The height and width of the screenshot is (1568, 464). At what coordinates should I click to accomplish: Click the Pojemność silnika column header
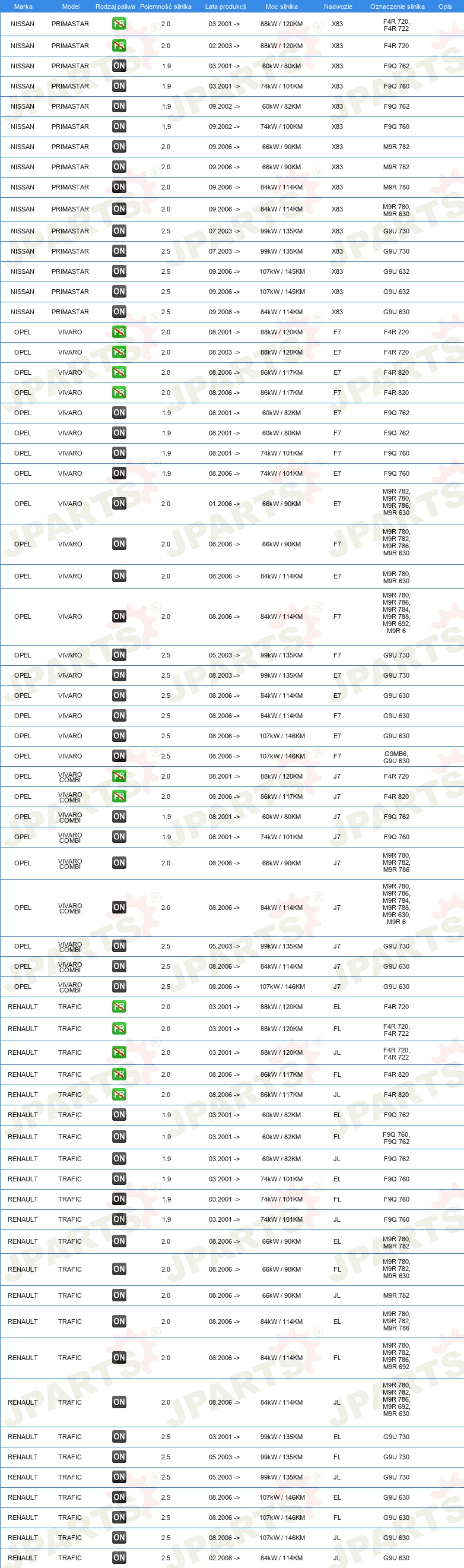click(166, 7)
